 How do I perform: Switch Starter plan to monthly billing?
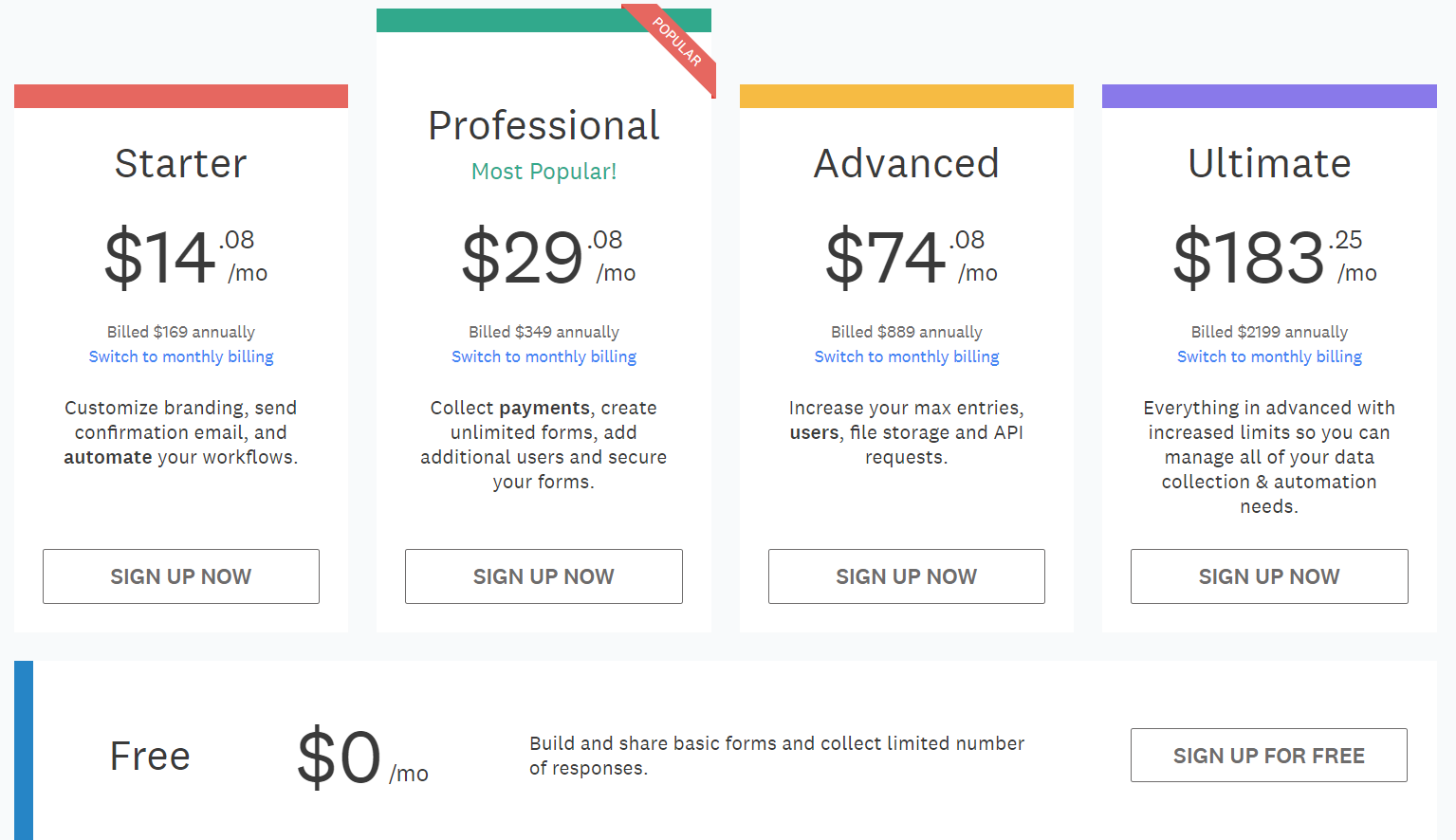(181, 356)
